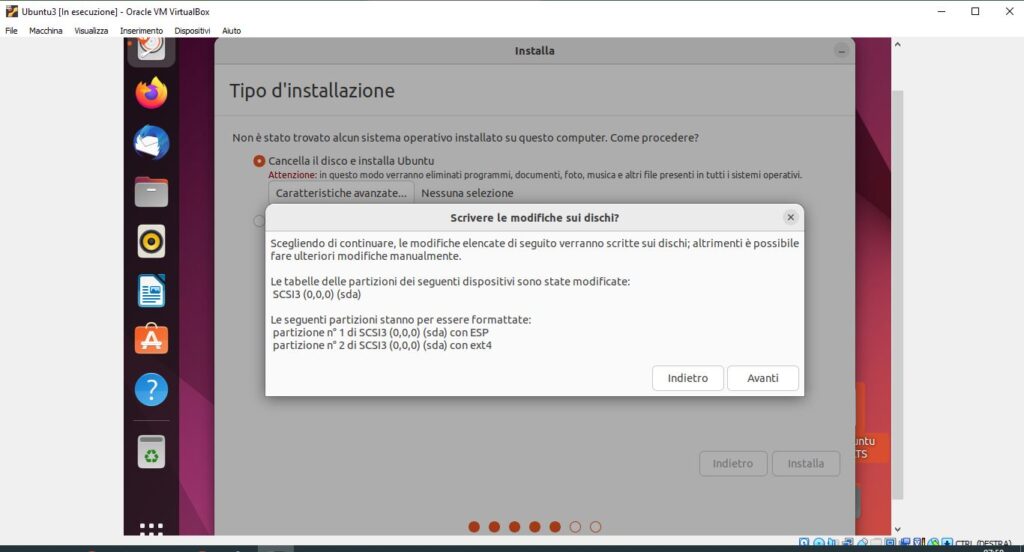The width and height of the screenshot is (1024, 552).
Task: Click the red 'Attenzione:' warning text
Action: pos(293,175)
